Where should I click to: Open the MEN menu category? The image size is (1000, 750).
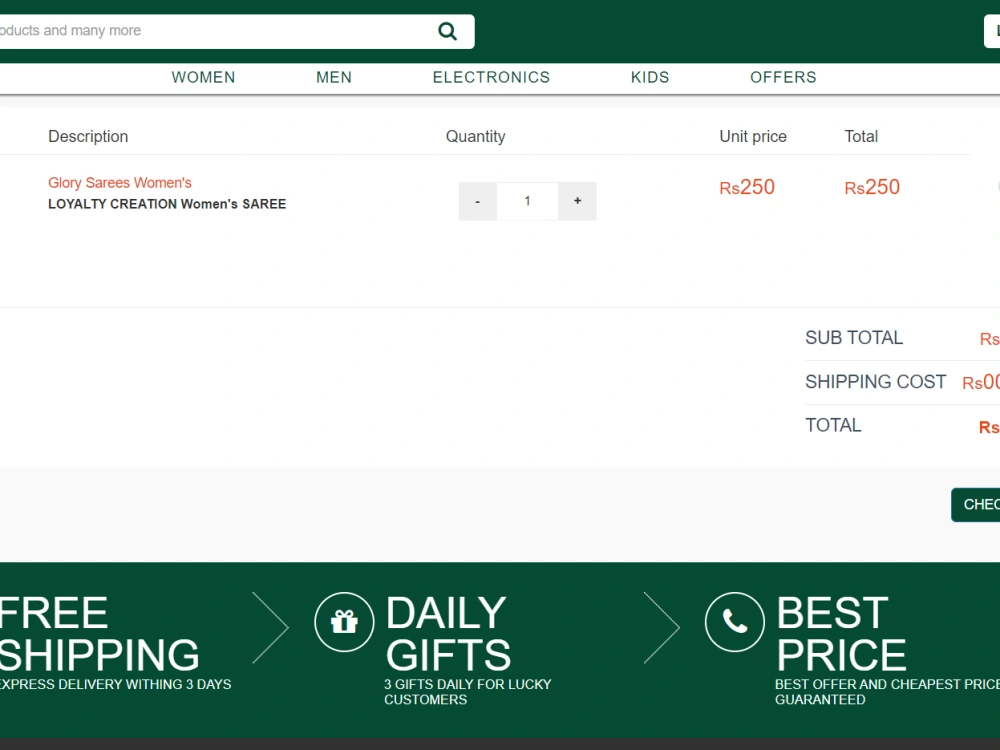(x=334, y=77)
